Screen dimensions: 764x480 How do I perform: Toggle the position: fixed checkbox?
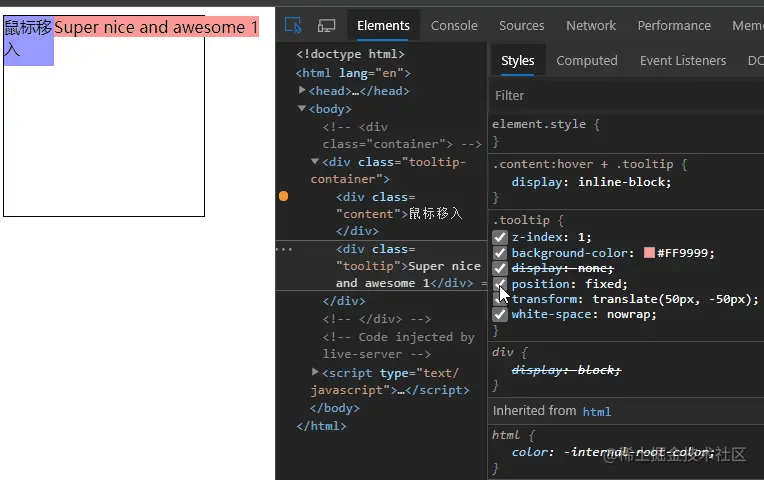499,284
